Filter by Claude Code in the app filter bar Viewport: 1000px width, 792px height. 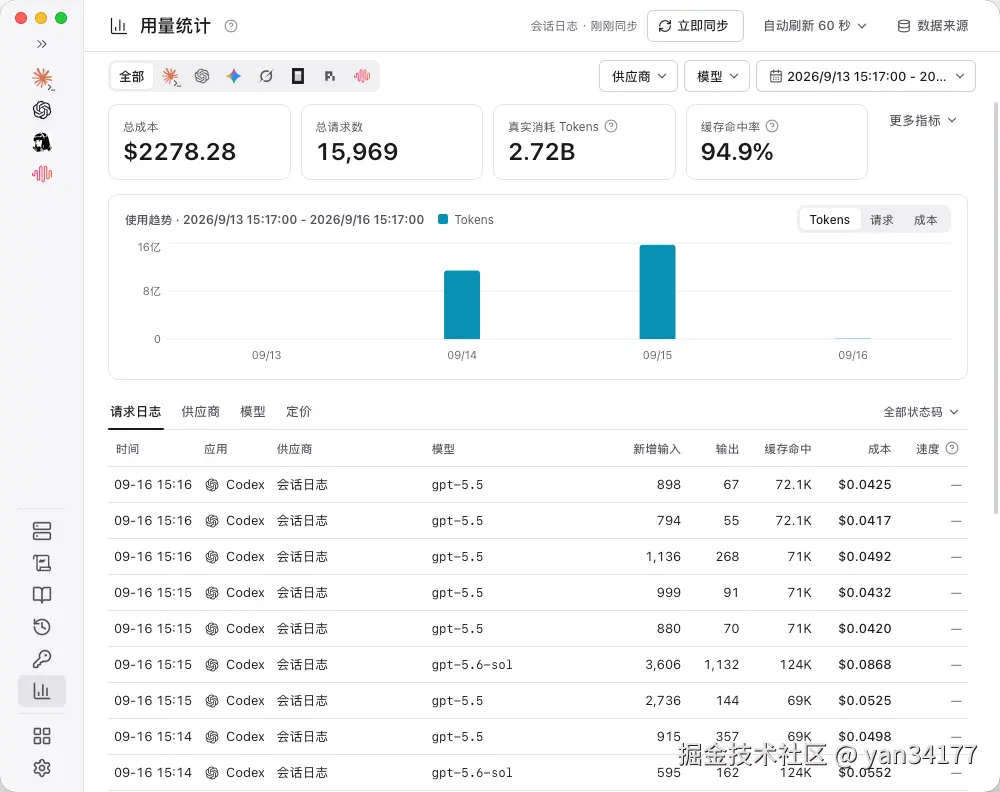(x=170, y=77)
